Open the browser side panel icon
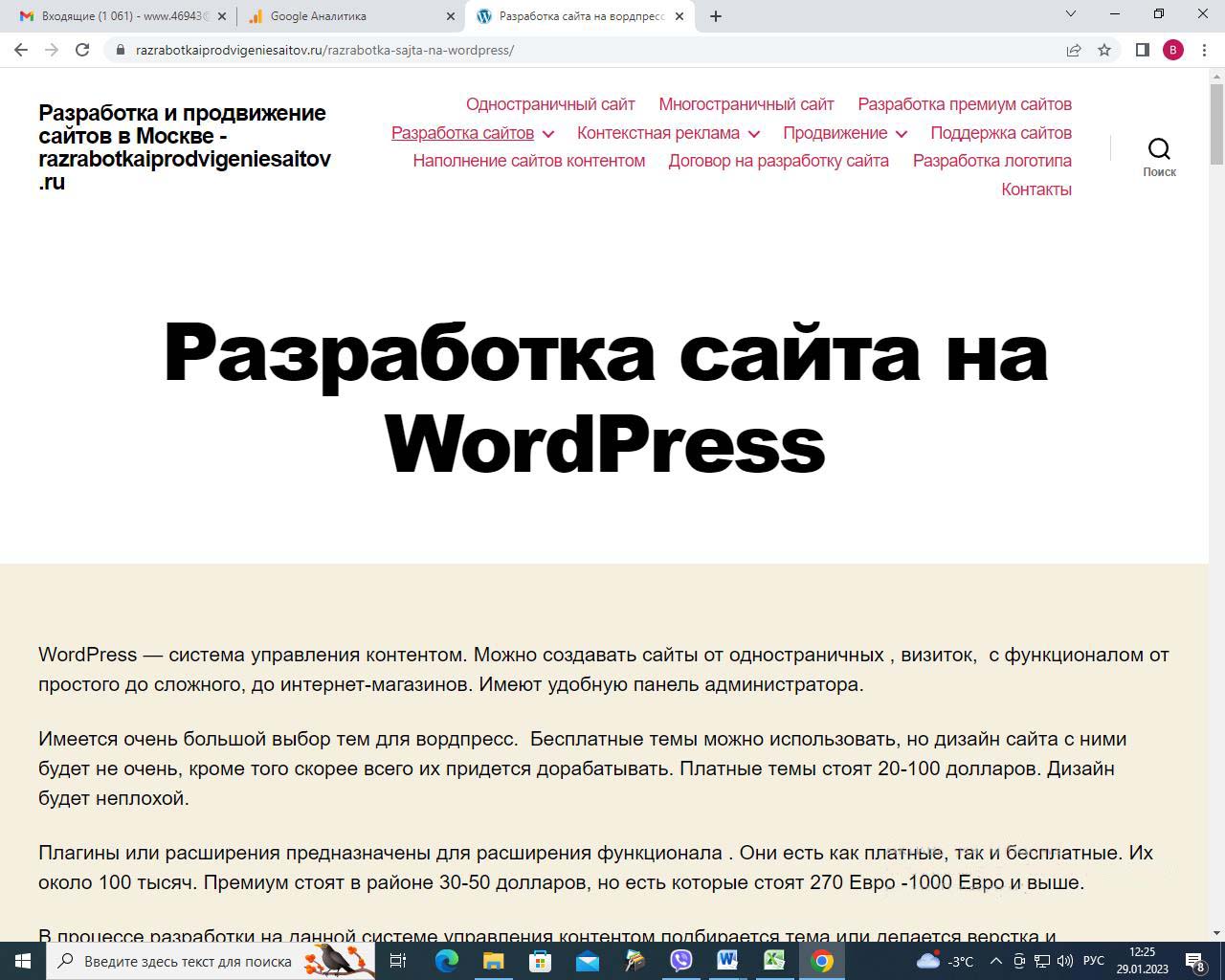Image resolution: width=1225 pixels, height=980 pixels. [x=1142, y=50]
